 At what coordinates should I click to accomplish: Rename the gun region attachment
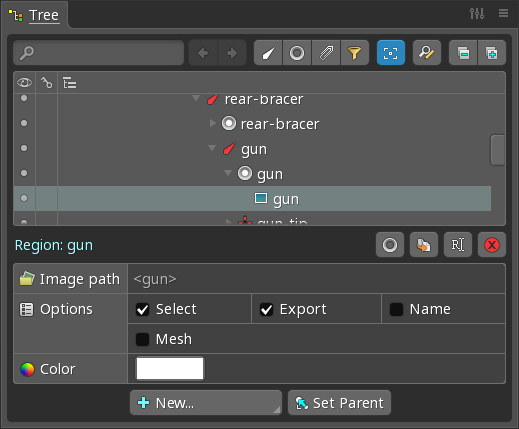458,245
